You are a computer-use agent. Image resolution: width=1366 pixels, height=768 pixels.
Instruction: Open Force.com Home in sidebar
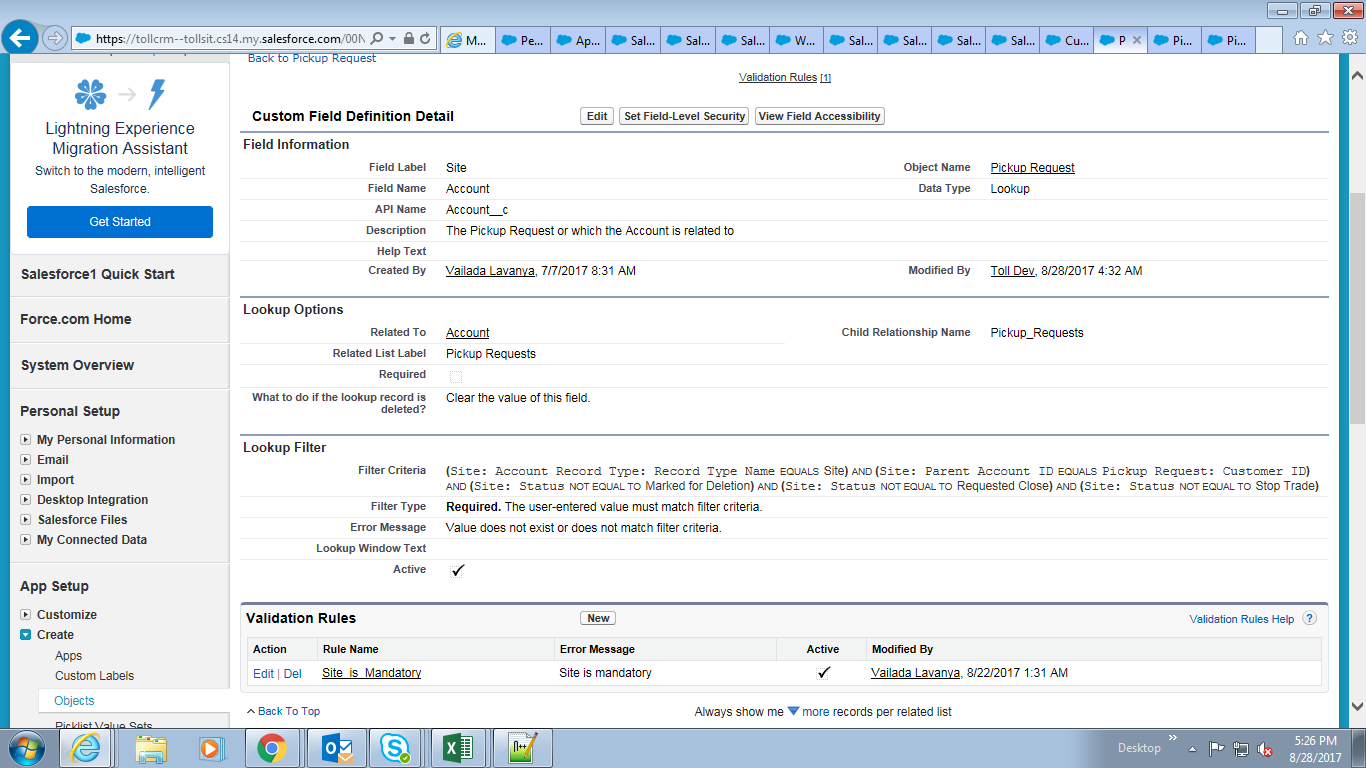coord(76,319)
